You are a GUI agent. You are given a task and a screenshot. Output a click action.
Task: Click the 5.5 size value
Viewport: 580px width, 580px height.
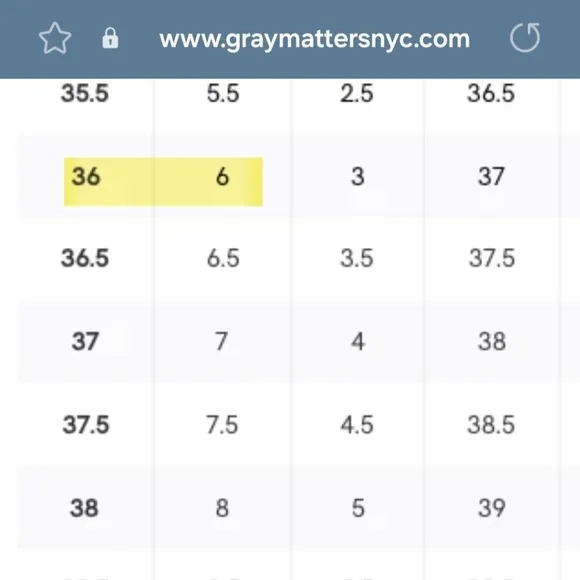tap(223, 93)
